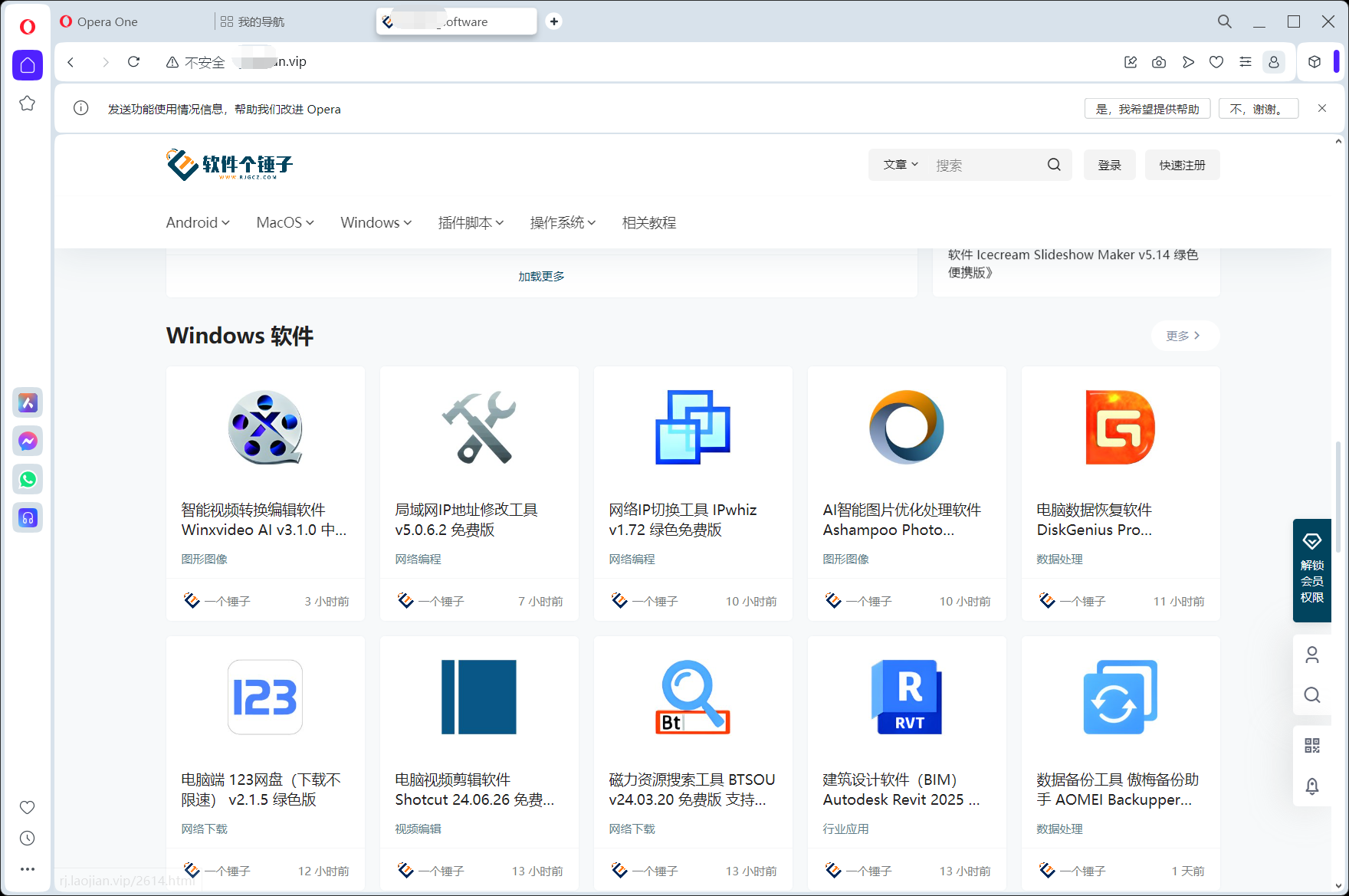Open the send/play flow icon in address bar
1349x896 pixels.
(x=1188, y=62)
